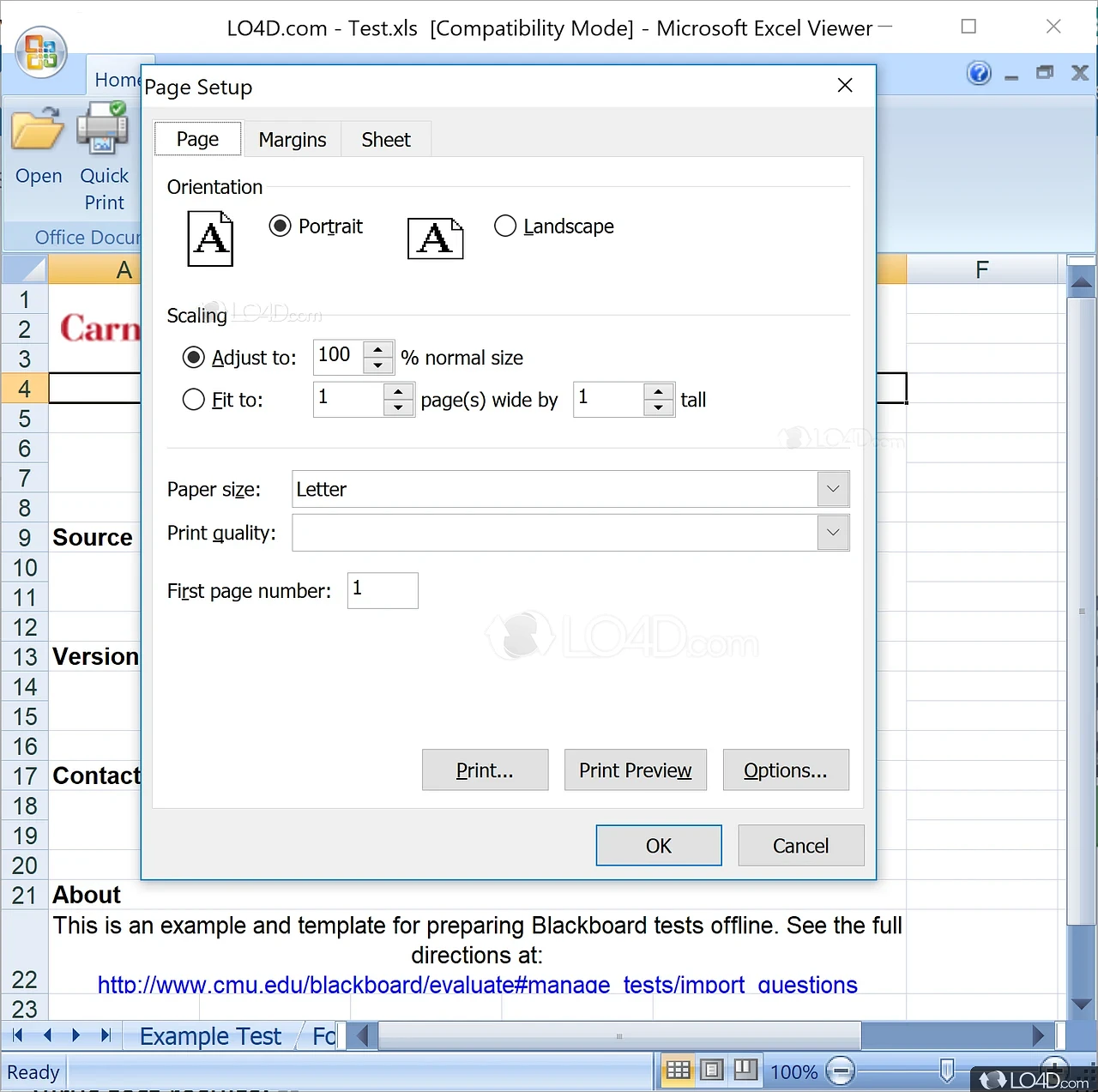Click the Print Preview button
Image resolution: width=1098 pixels, height=1092 pixels.
coord(635,769)
